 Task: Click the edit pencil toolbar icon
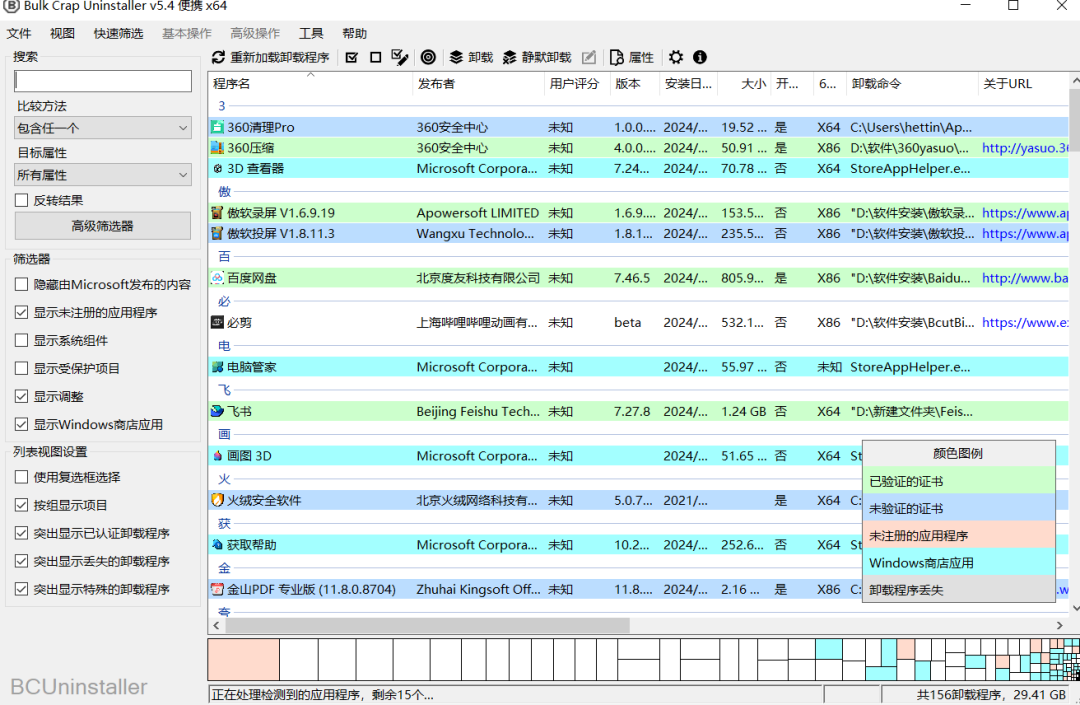(x=589, y=57)
